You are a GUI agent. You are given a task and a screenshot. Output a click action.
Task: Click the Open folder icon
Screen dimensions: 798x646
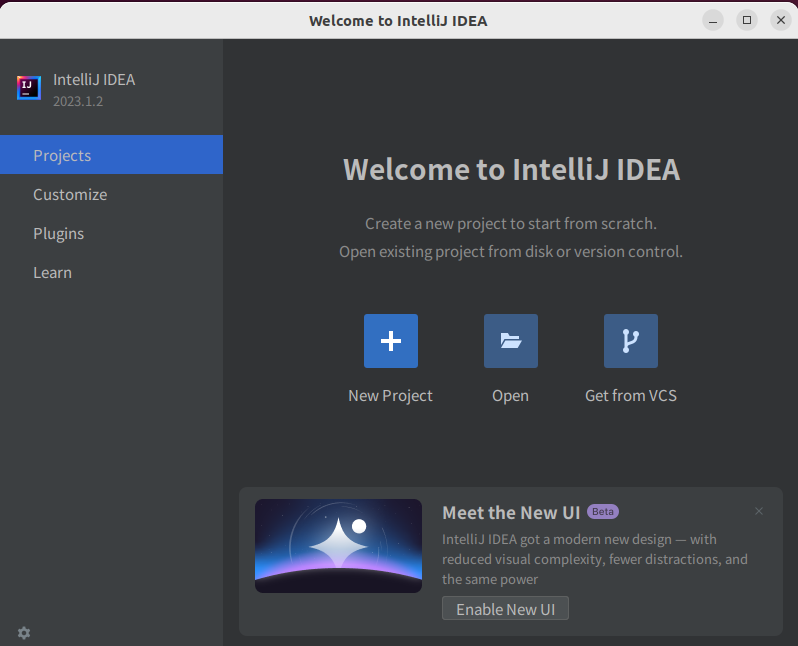coord(510,341)
